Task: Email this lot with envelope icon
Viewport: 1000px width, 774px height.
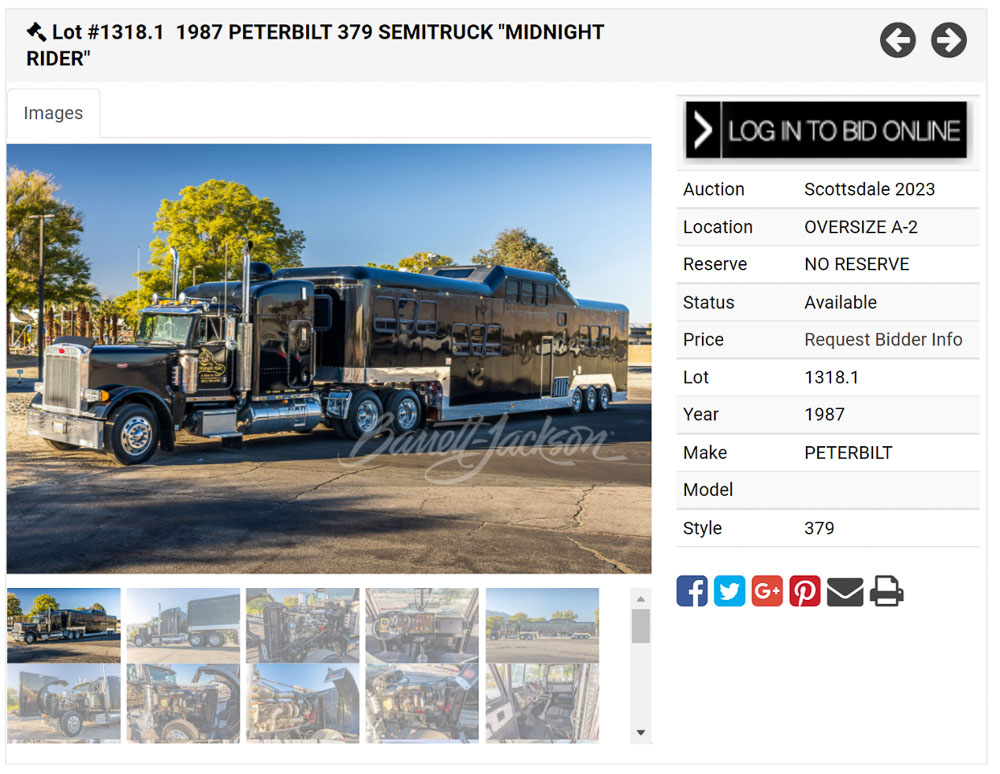Action: pyautogui.click(x=845, y=592)
